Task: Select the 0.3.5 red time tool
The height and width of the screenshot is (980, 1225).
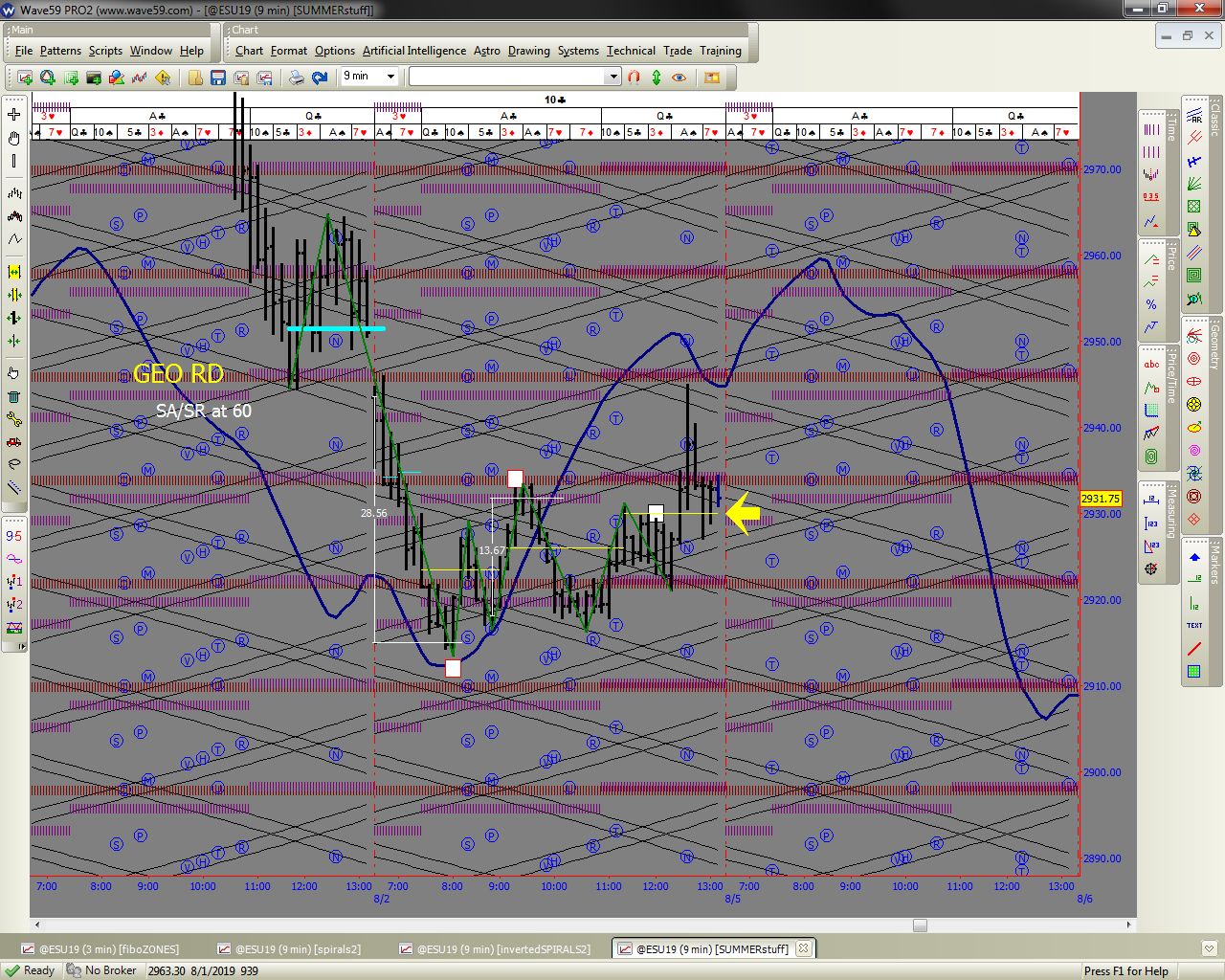Action: click(1151, 197)
